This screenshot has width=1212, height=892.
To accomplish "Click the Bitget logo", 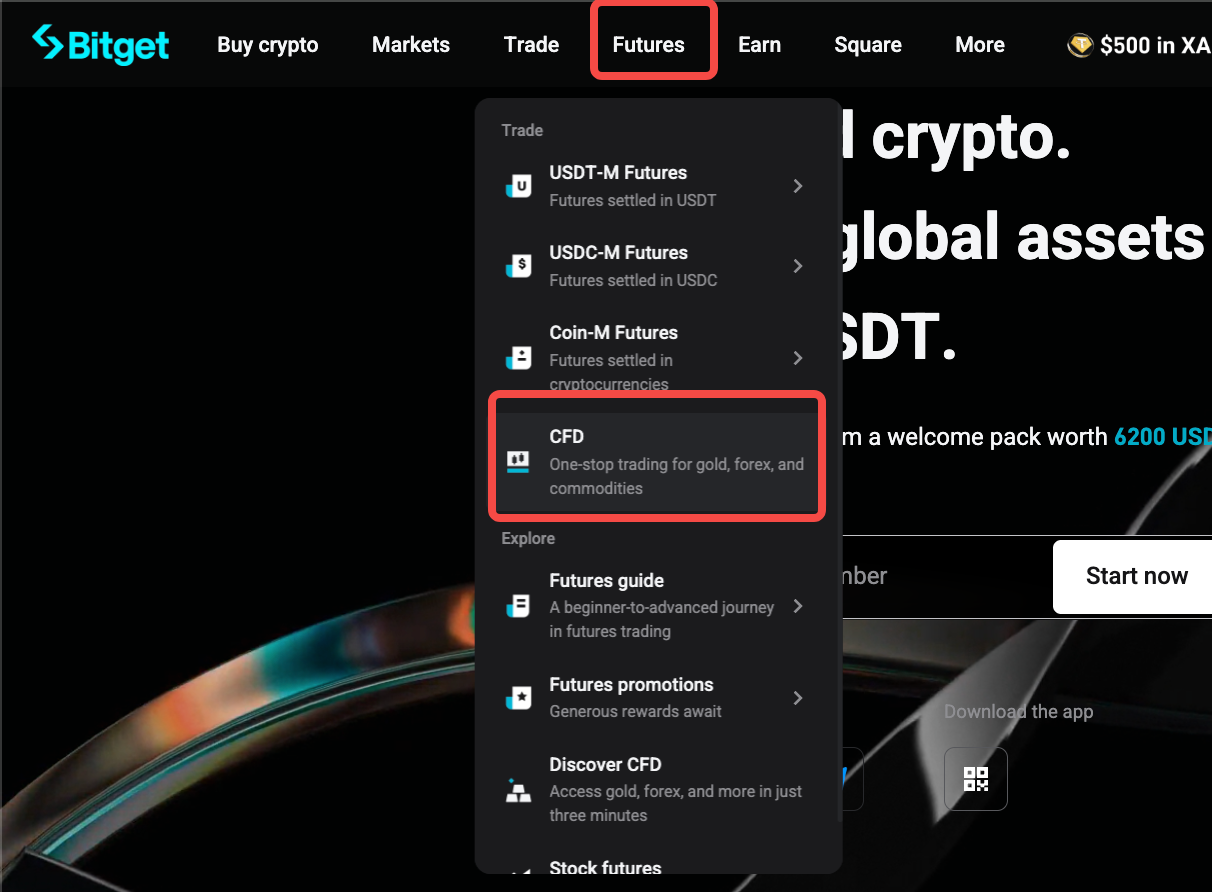I will coord(100,44).
